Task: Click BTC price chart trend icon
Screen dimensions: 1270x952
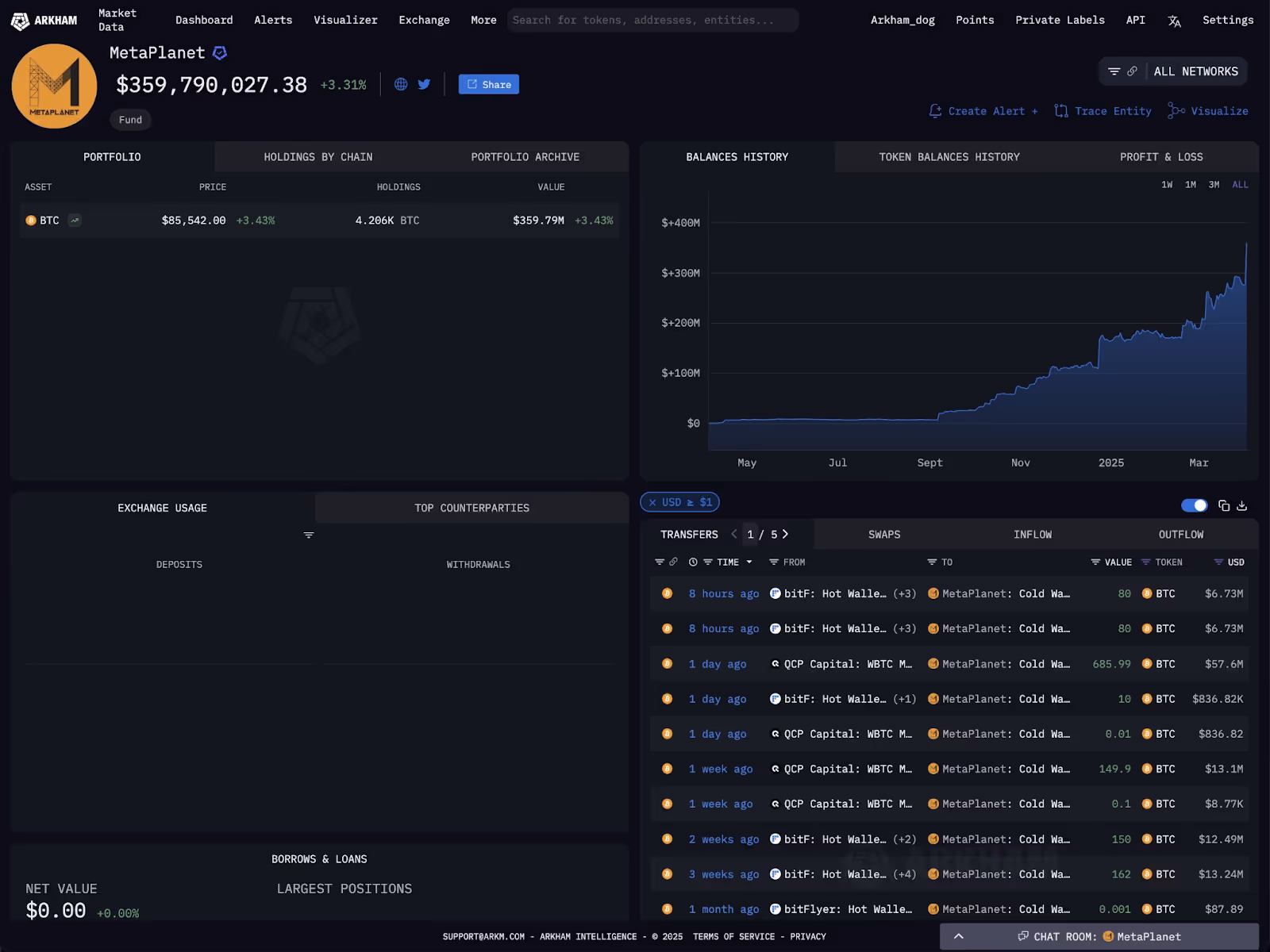Action: pos(75,221)
